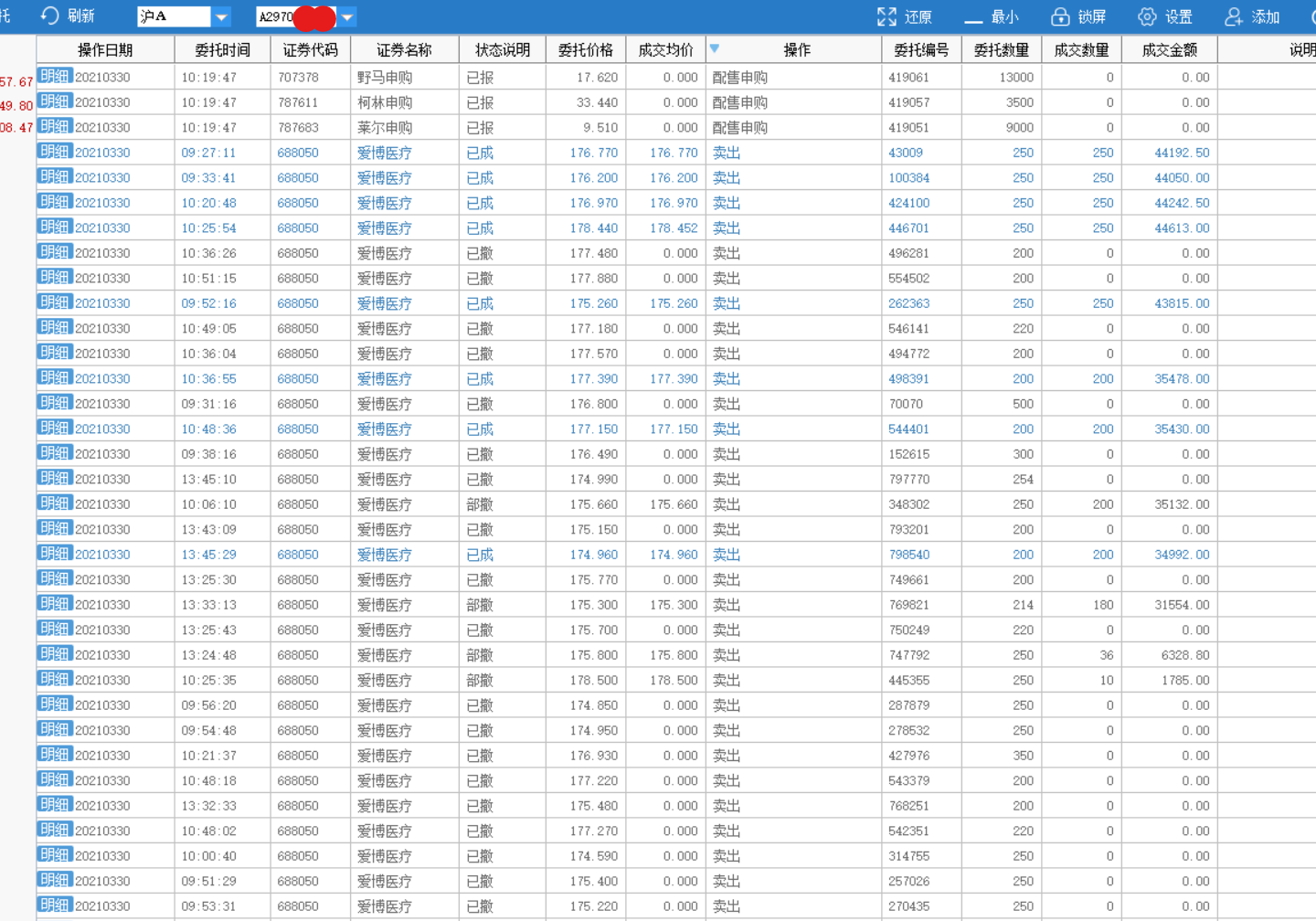Sort by 证券代码 column header

pos(310,49)
